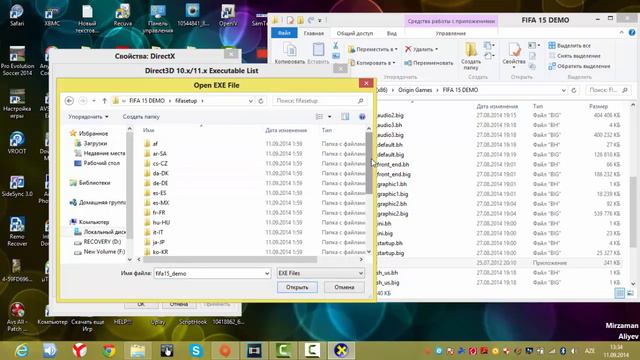The height and width of the screenshot is (360, 640).
Task: Go up one folder level in Open EXE dialog
Action: 104,101
